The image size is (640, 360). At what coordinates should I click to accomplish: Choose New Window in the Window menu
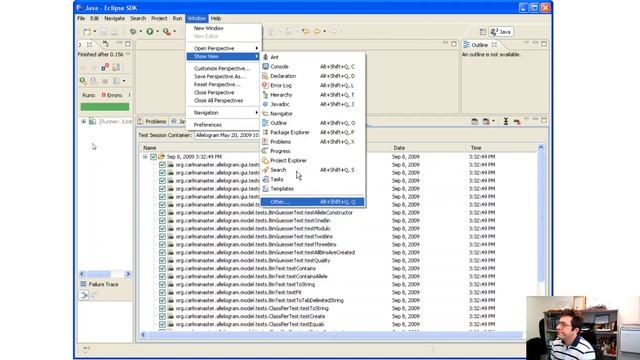point(223,28)
